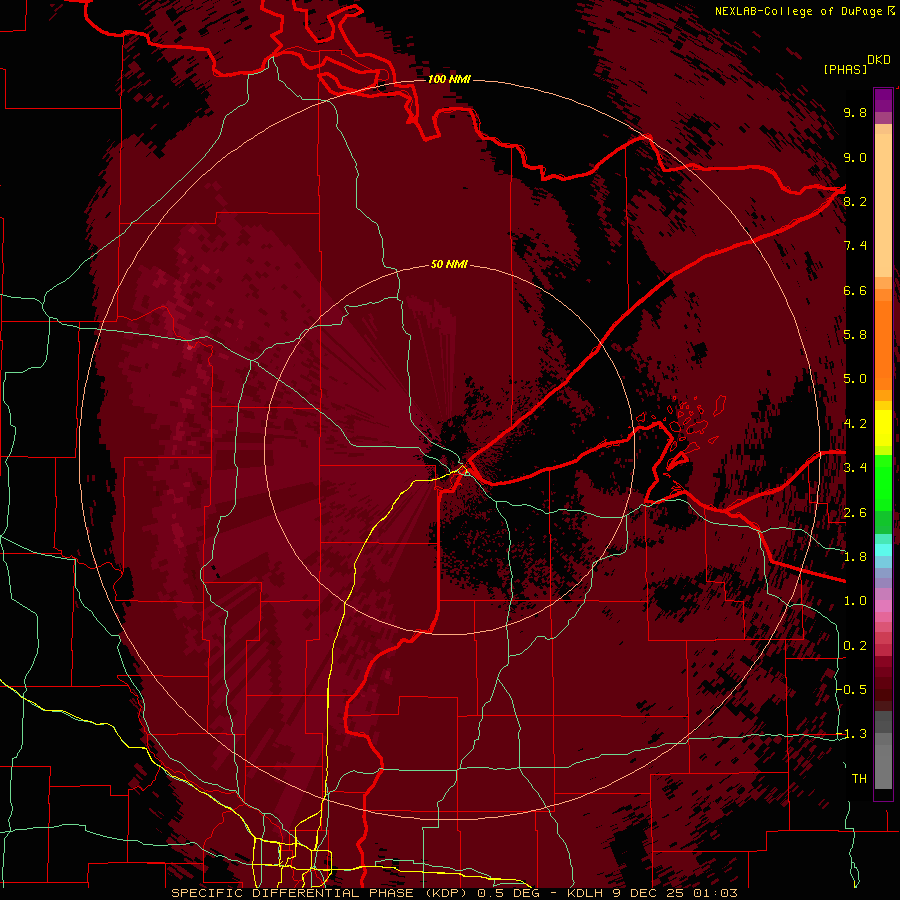Image resolution: width=900 pixels, height=900 pixels.
Task: Click the "DKD" units label above the color bar
Action: click(879, 60)
